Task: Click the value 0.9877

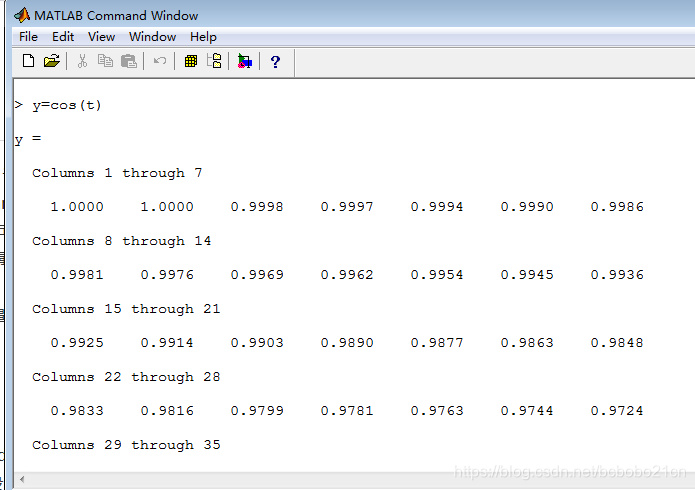Action: (437, 343)
